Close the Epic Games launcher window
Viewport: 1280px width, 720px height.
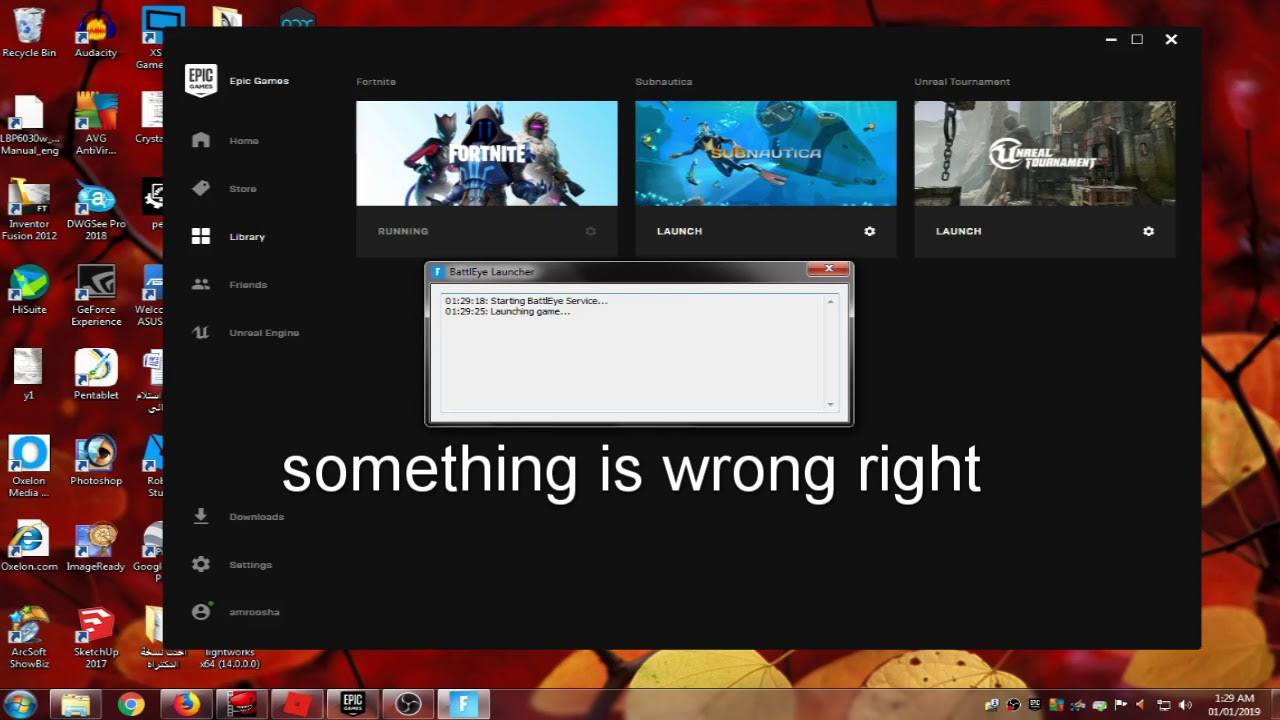[1171, 40]
